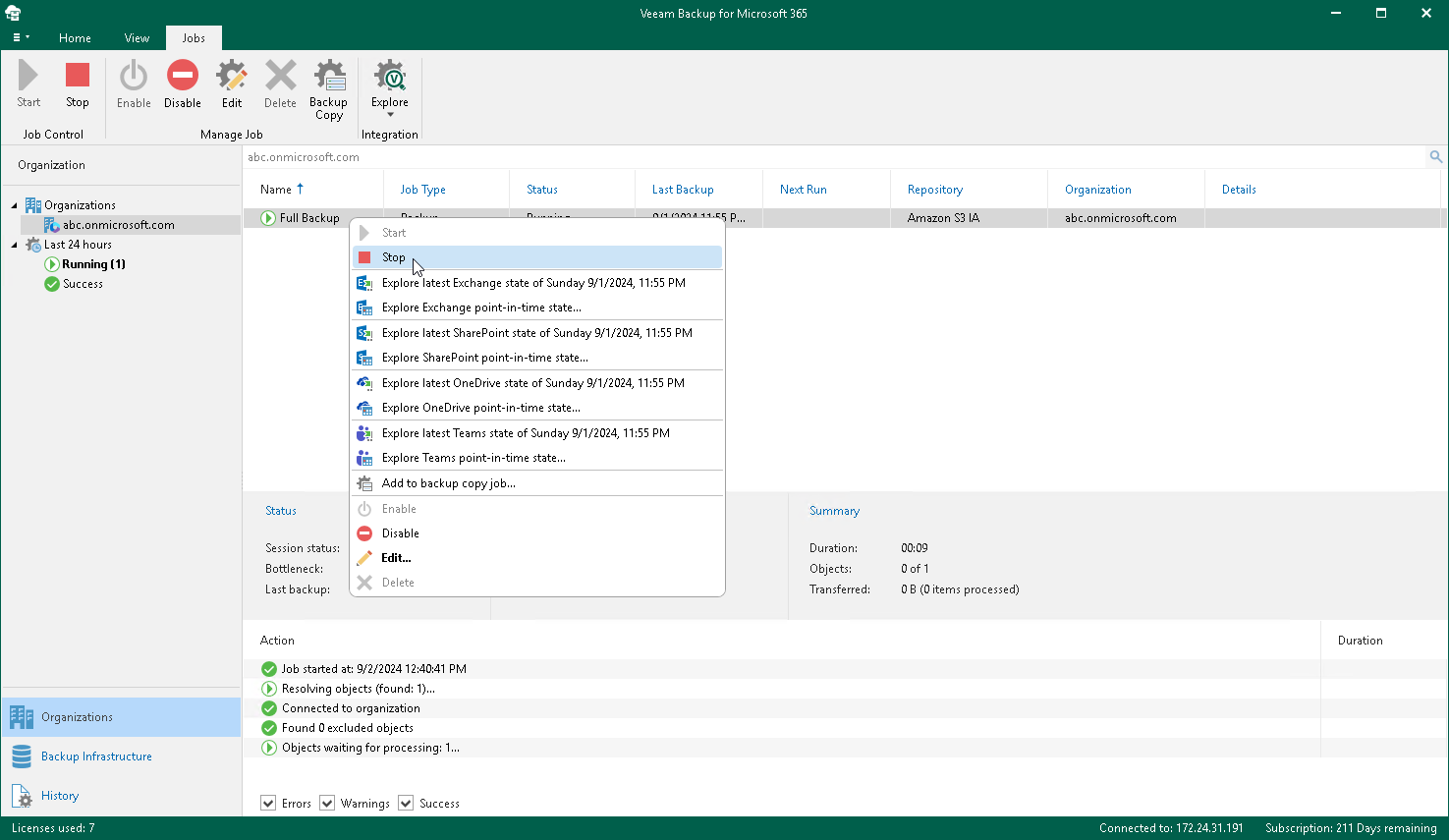This screenshot has width=1449, height=840.
Task: Click the Organizations tree root item
Action: coord(80,205)
